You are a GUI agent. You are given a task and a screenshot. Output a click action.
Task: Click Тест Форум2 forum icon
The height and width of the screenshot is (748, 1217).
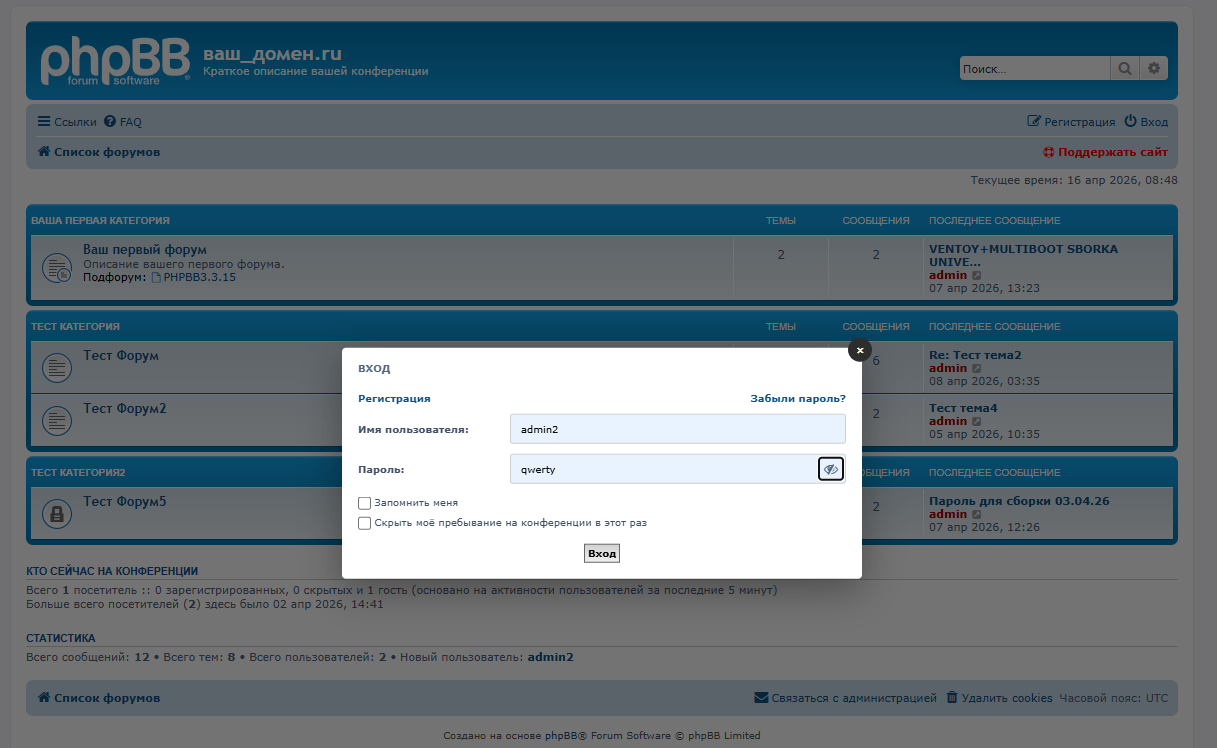(56, 421)
